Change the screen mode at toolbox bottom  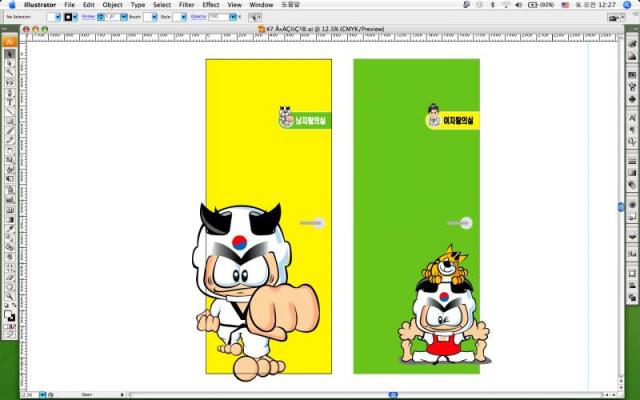point(10,335)
